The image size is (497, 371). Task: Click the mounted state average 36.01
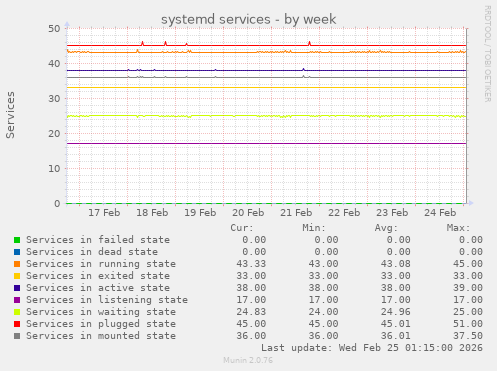click(396, 336)
